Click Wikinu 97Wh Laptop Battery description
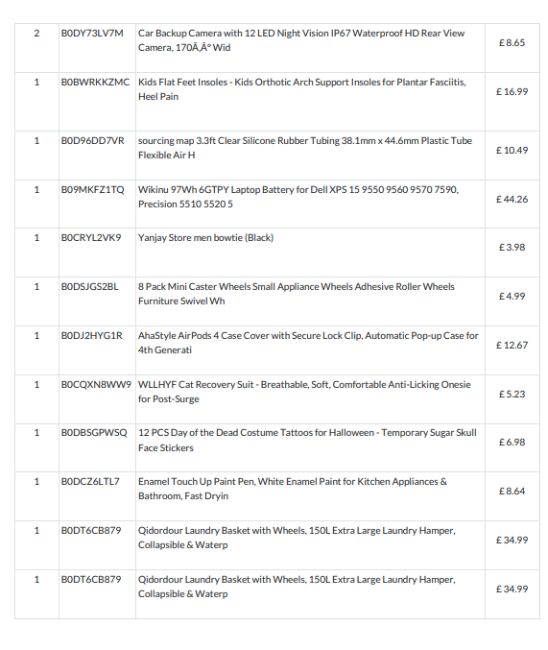Viewport: 548px width, 650px height. (298, 196)
